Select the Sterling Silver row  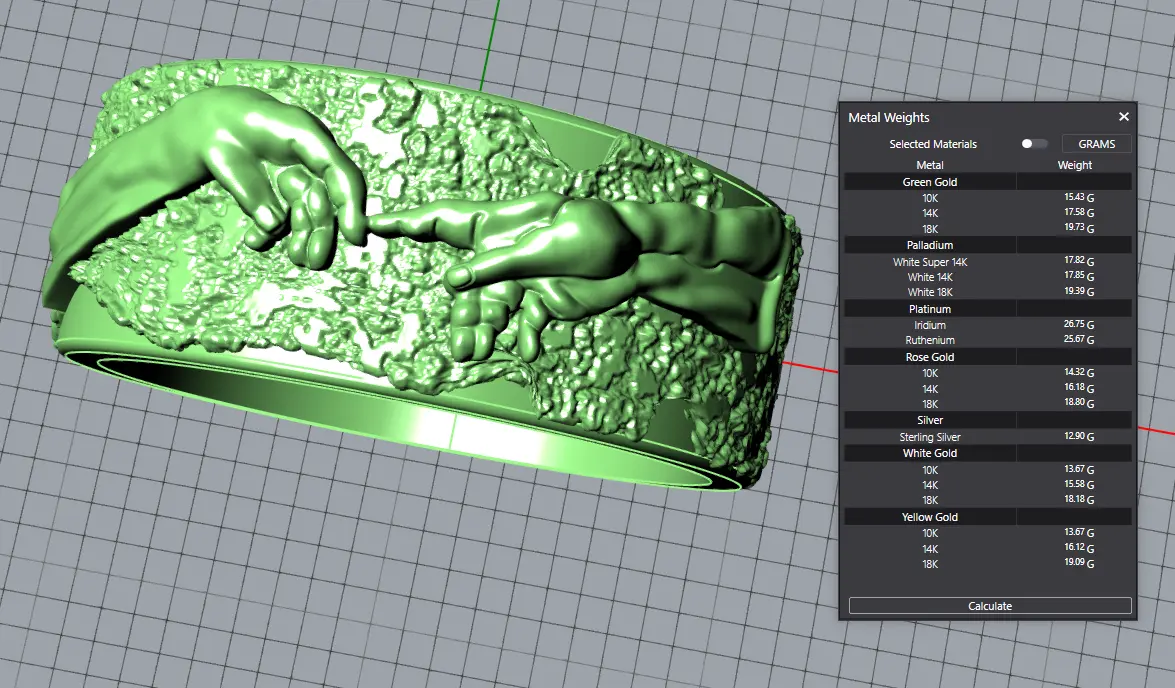point(929,437)
